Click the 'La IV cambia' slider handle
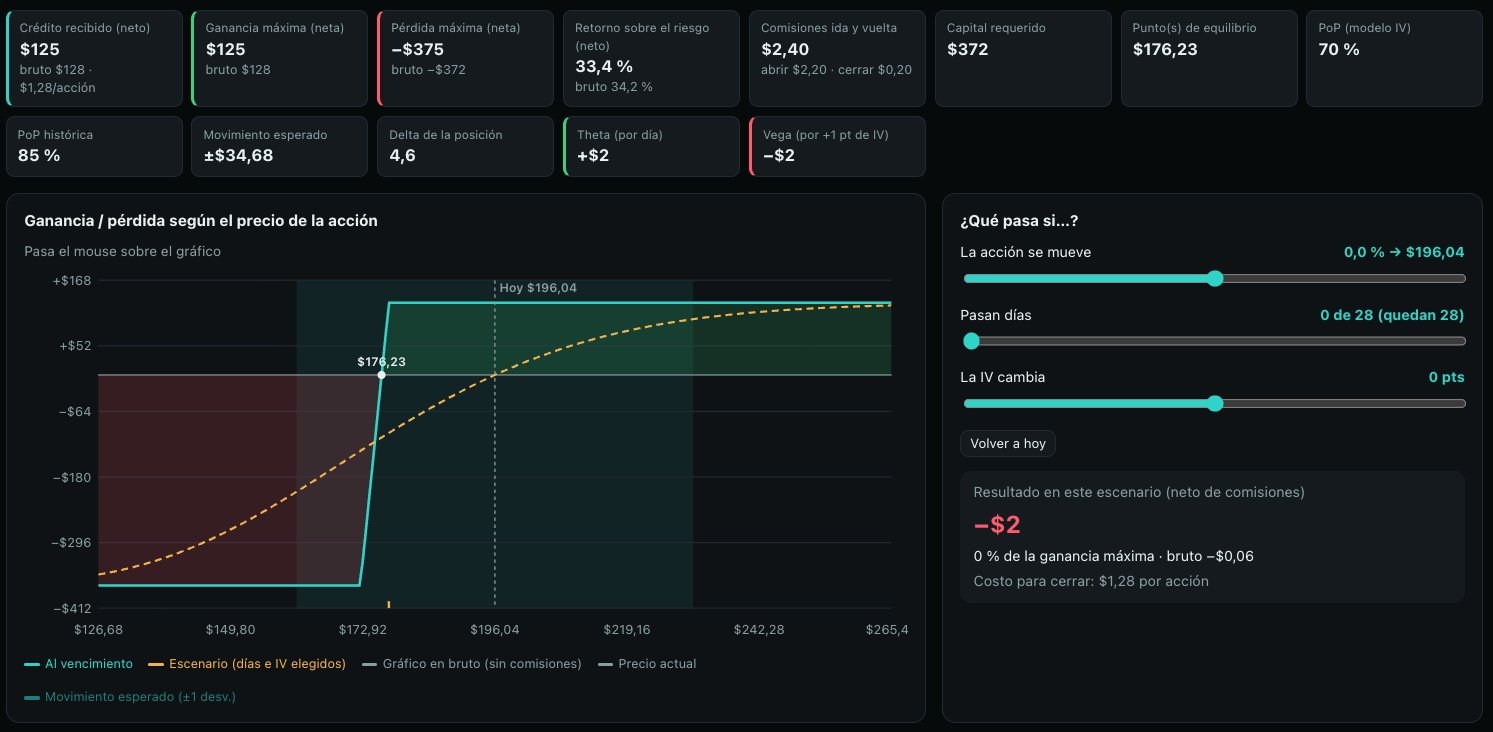This screenshot has height=732, width=1493. click(x=1215, y=404)
